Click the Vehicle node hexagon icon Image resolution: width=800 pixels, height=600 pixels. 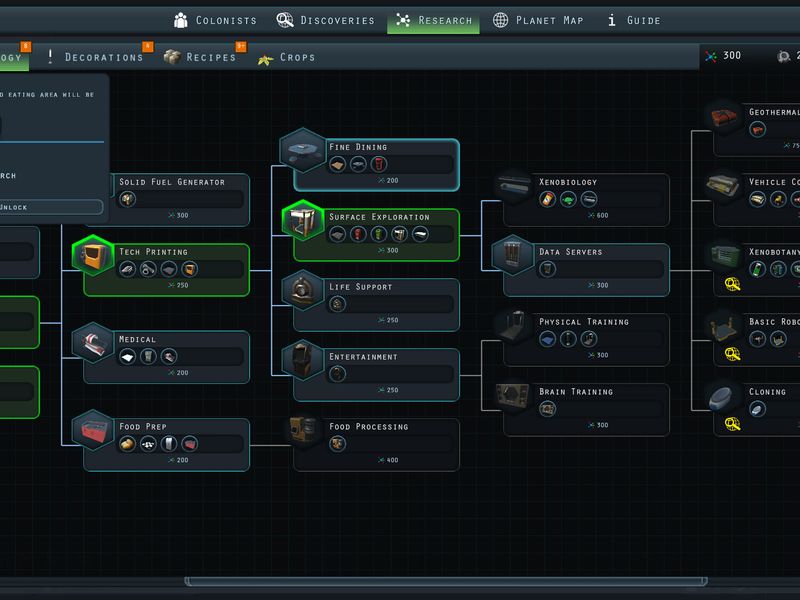[x=723, y=185]
